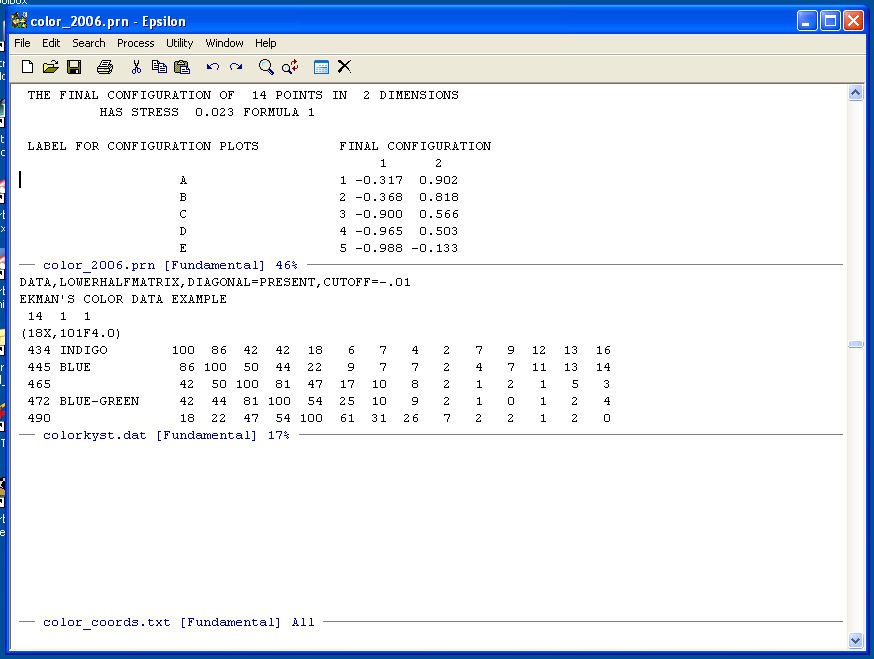Click the Open file folder icon
The image size is (874, 659).
50,67
